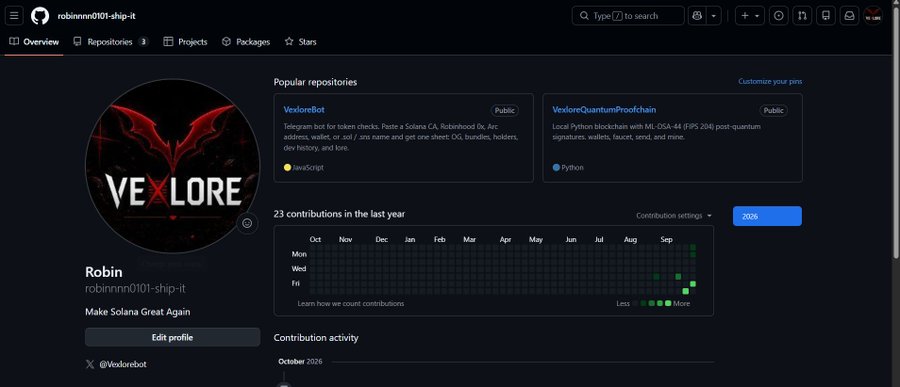
Task: Open the Copilot chat icon
Action: click(697, 16)
